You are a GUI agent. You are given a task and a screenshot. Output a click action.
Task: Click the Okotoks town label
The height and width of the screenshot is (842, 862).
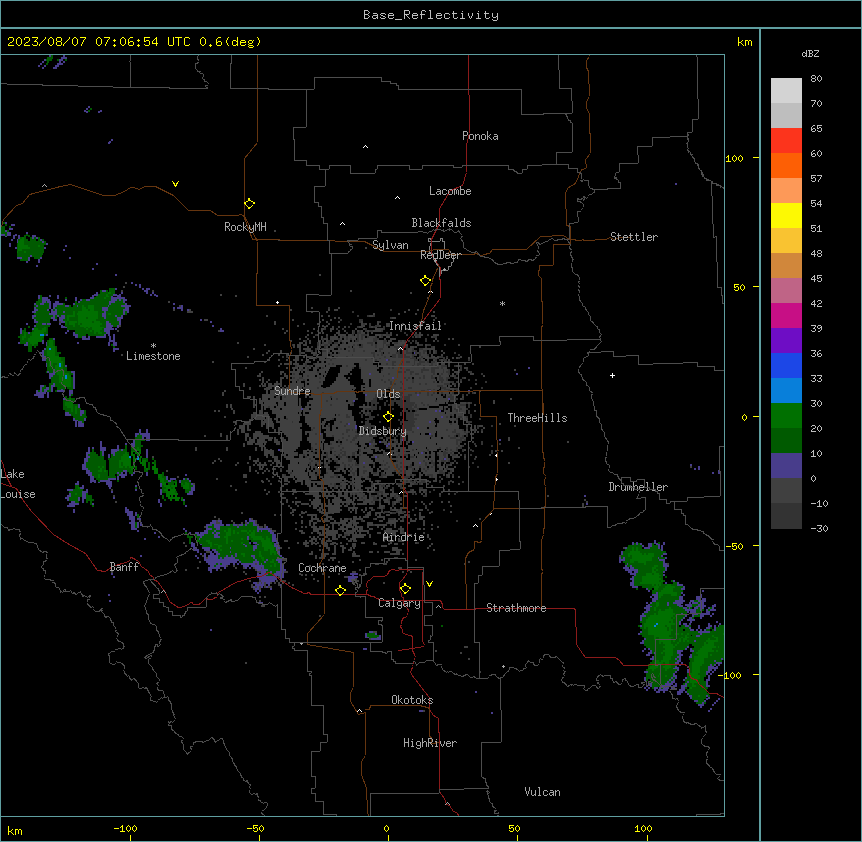412,700
